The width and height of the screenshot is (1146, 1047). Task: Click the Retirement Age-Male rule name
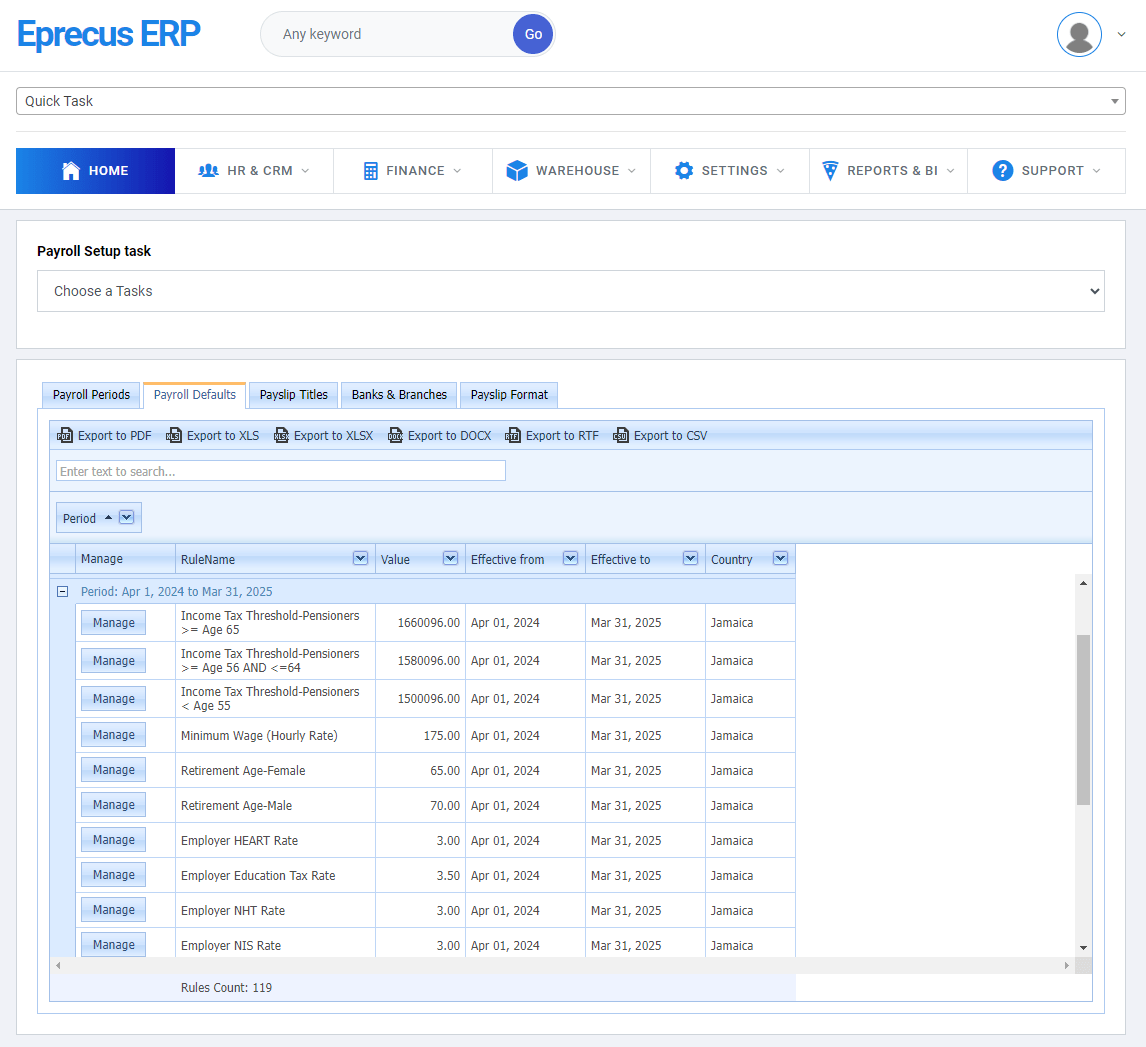pyautogui.click(x=236, y=805)
